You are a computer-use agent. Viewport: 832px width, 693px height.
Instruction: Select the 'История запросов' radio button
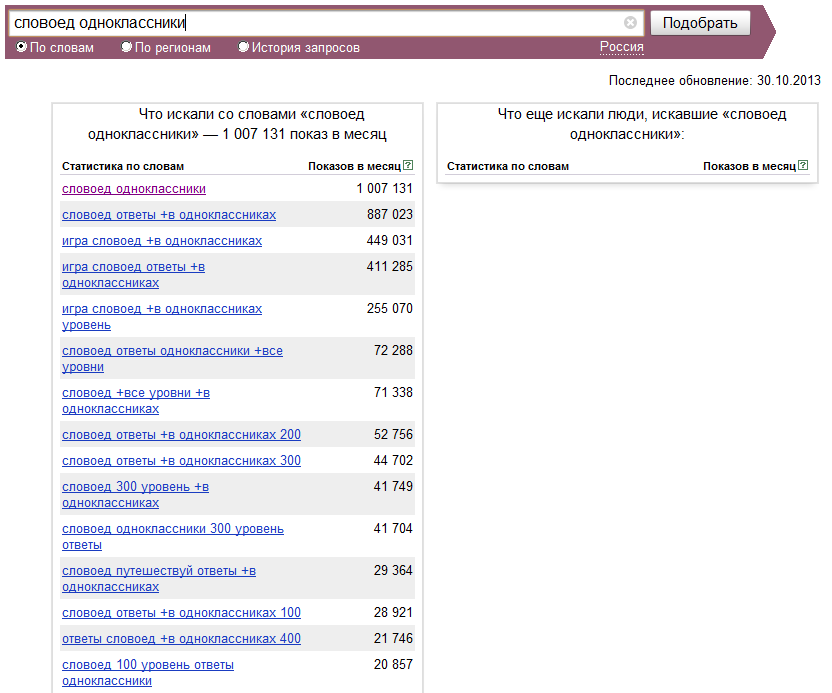243,47
